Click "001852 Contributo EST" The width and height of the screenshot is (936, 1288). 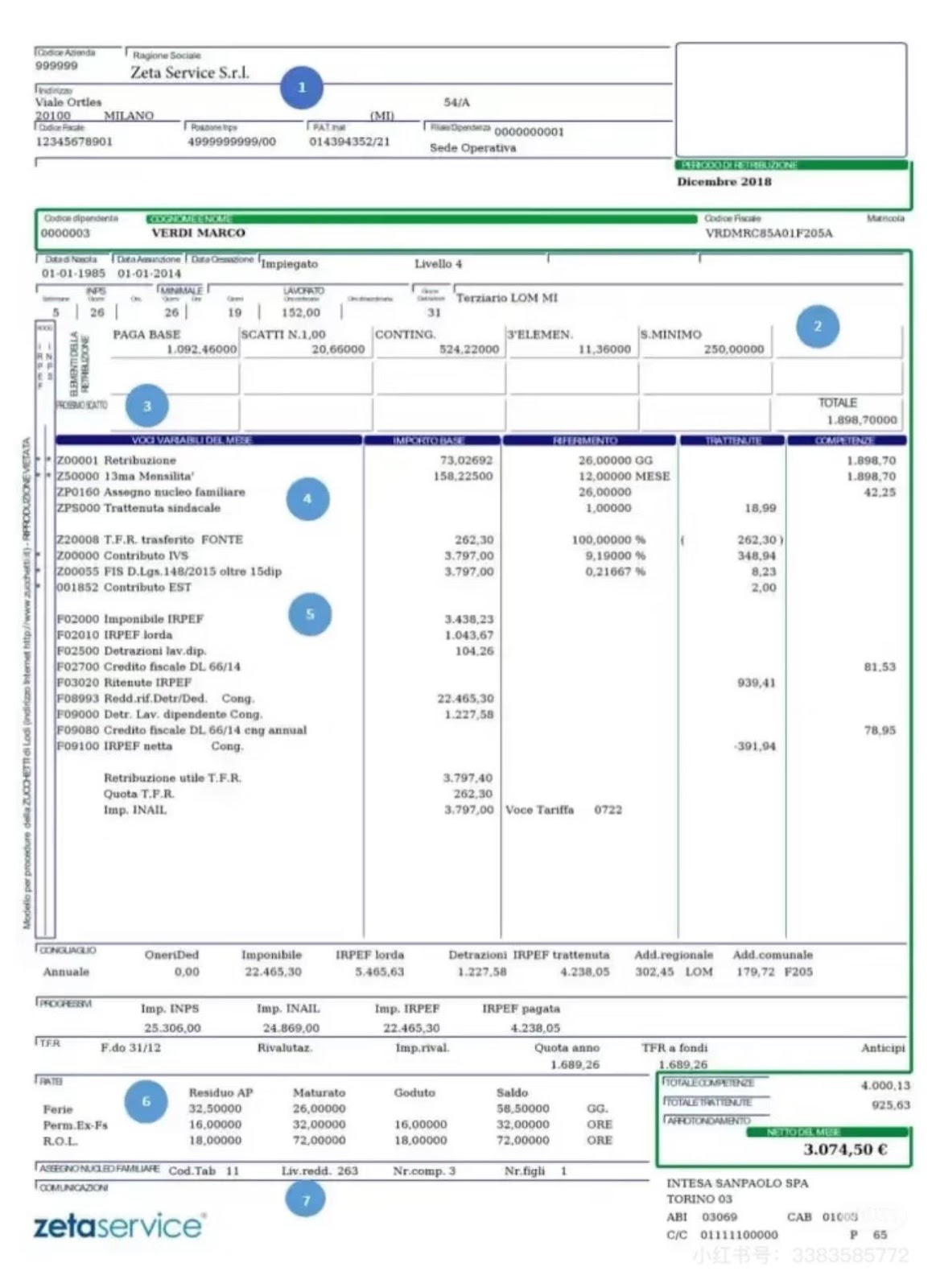point(124,588)
